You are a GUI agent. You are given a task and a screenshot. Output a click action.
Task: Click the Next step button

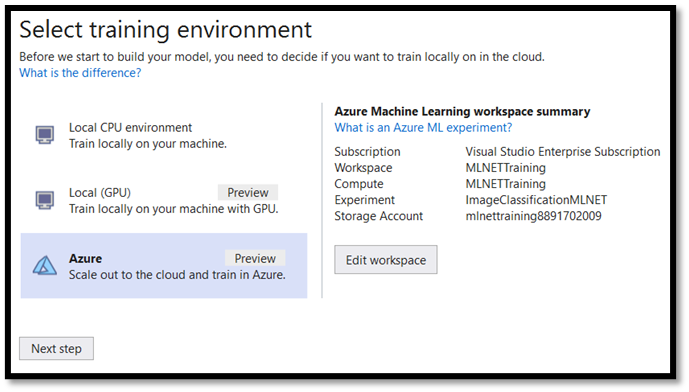pos(56,348)
